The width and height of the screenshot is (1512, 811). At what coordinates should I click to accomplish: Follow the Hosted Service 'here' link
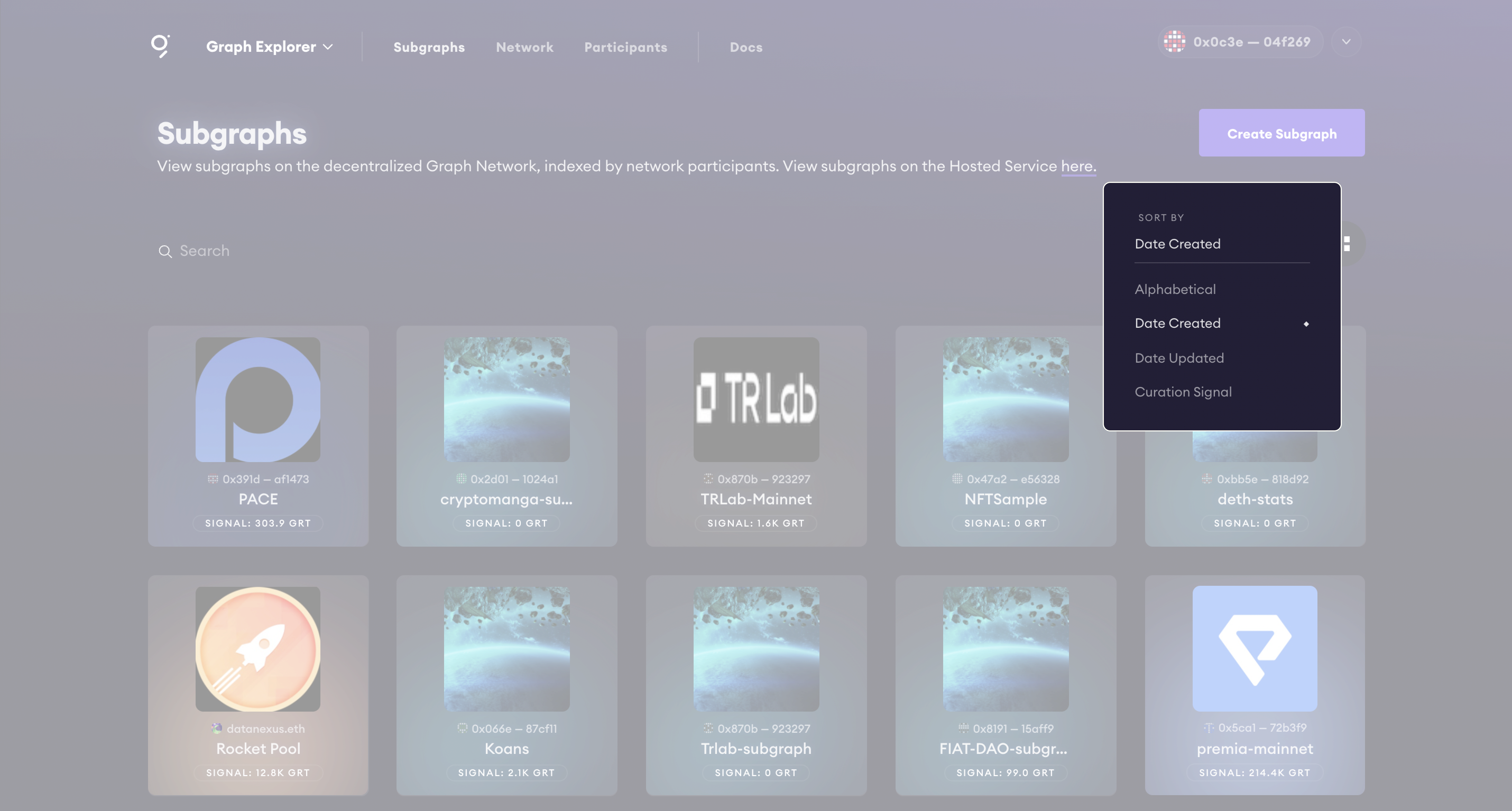1078,166
